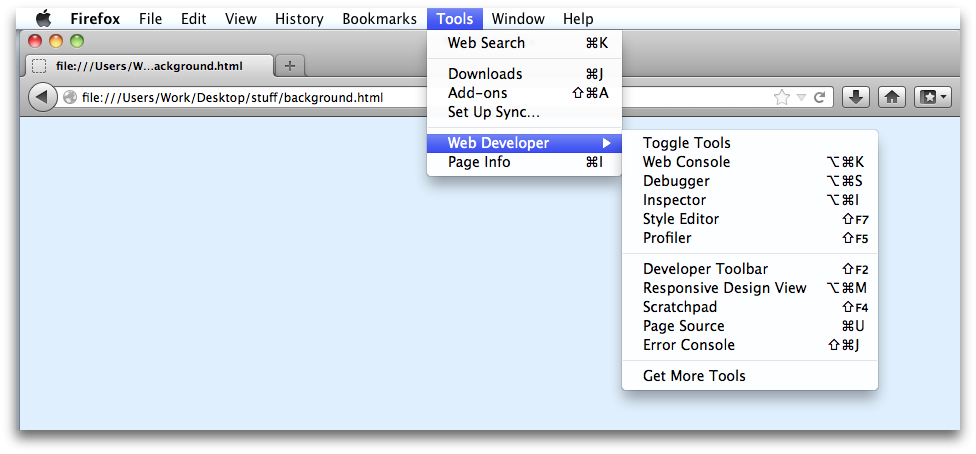Click the Home toolbar button
976x454 pixels.
(x=892, y=97)
